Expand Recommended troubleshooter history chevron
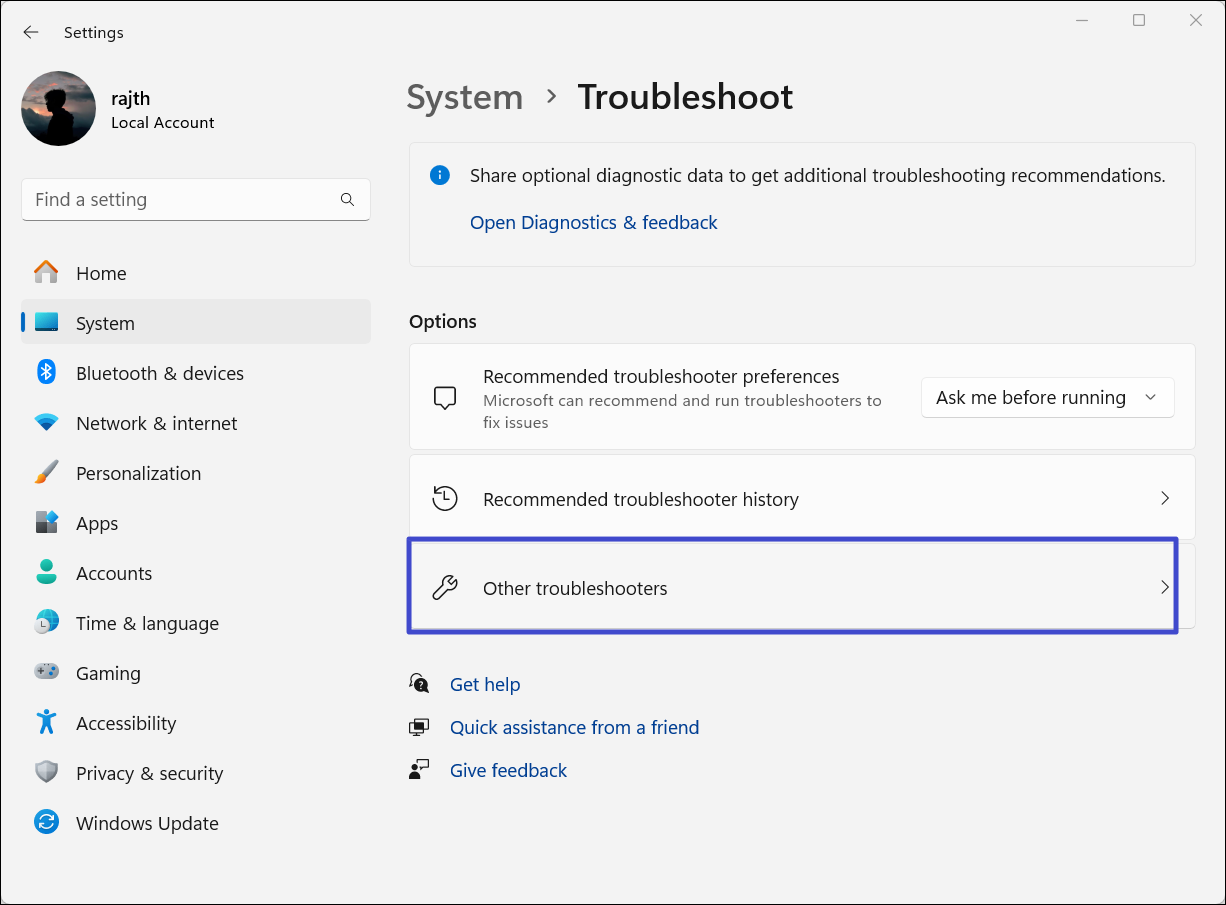 tap(1164, 498)
